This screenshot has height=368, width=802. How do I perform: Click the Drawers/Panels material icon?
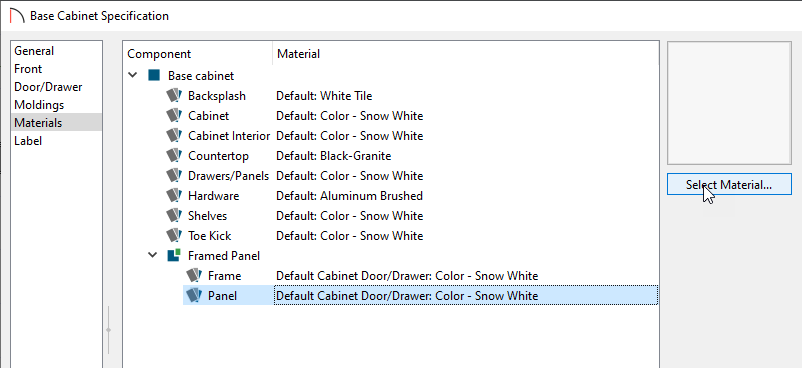(174, 176)
